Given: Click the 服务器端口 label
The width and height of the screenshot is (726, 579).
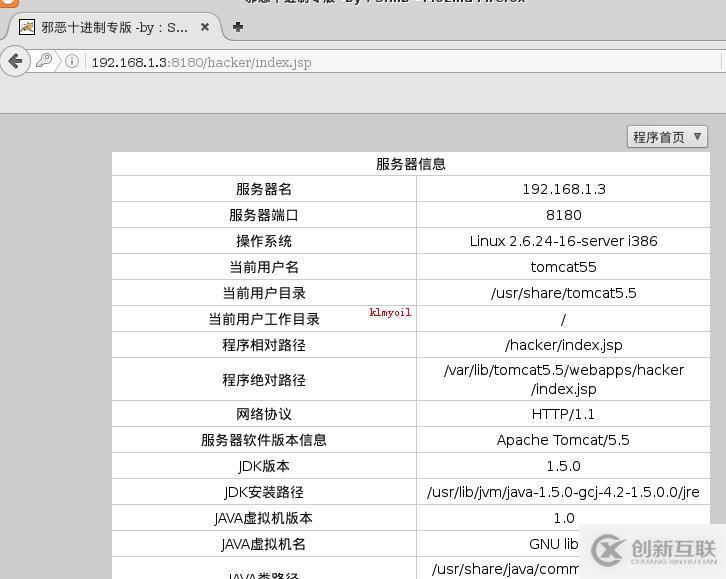Looking at the screenshot, I should tap(264, 215).
